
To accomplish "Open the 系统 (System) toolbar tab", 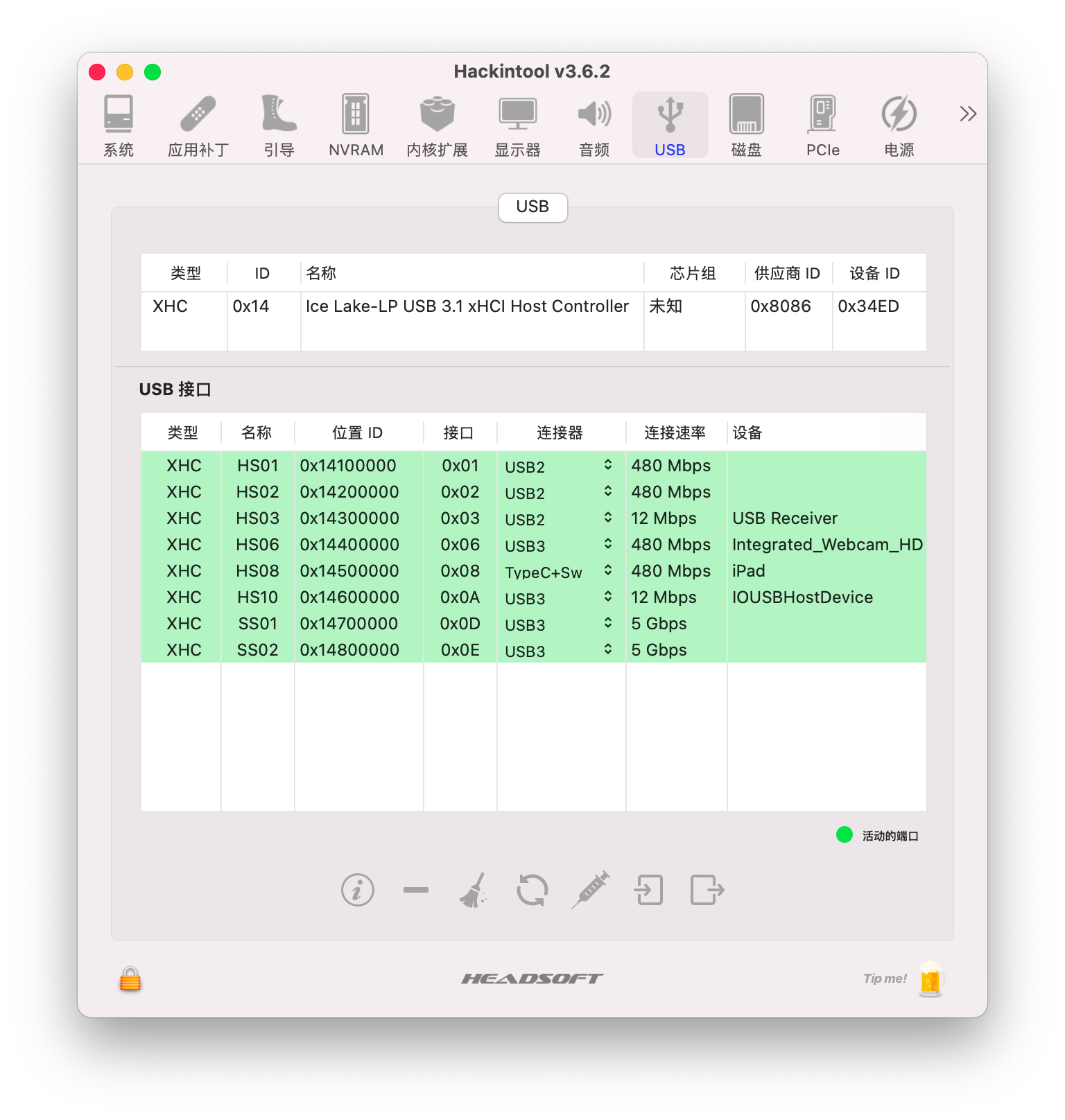I will pyautogui.click(x=119, y=125).
